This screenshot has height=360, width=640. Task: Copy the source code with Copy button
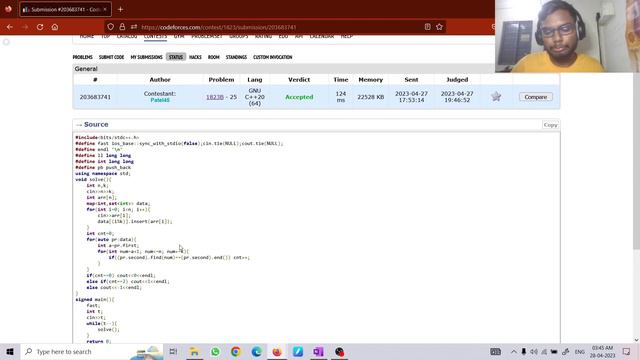[550, 125]
